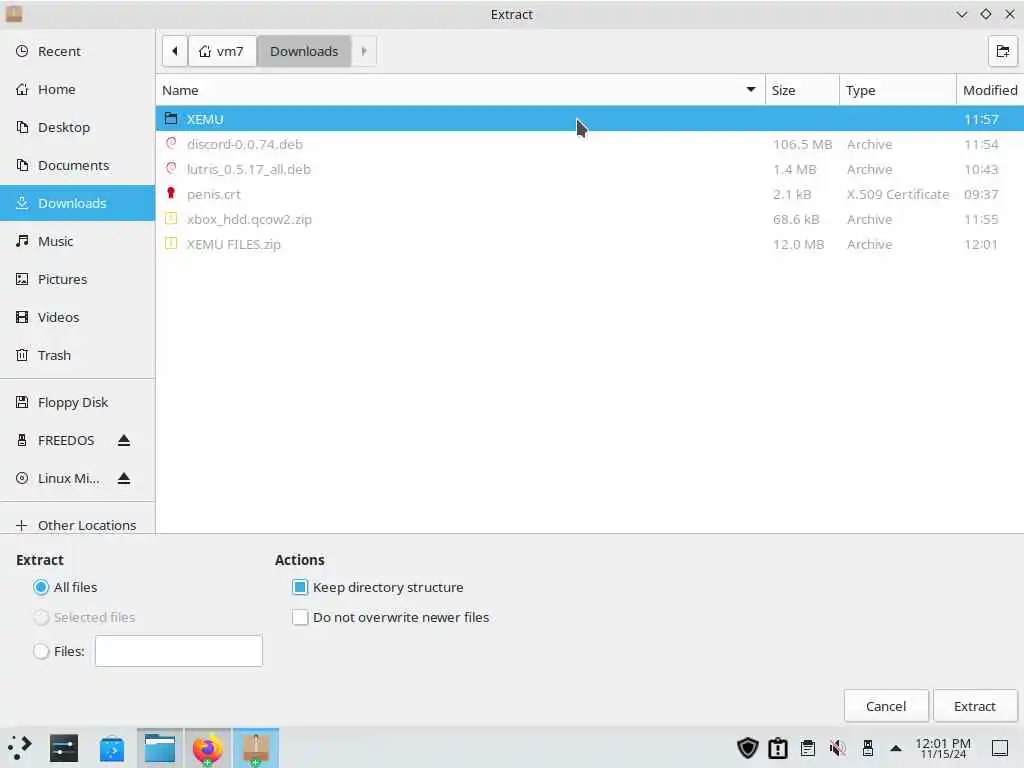Expand hidden tray icons arrow
Screen dimensions: 1024x768
896,748
